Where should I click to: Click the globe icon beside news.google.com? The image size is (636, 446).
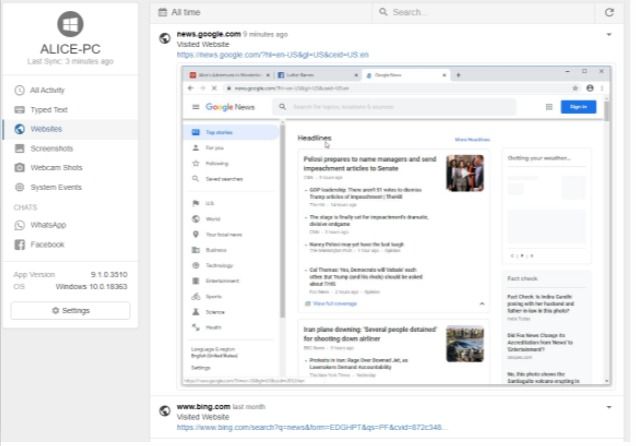coord(165,39)
